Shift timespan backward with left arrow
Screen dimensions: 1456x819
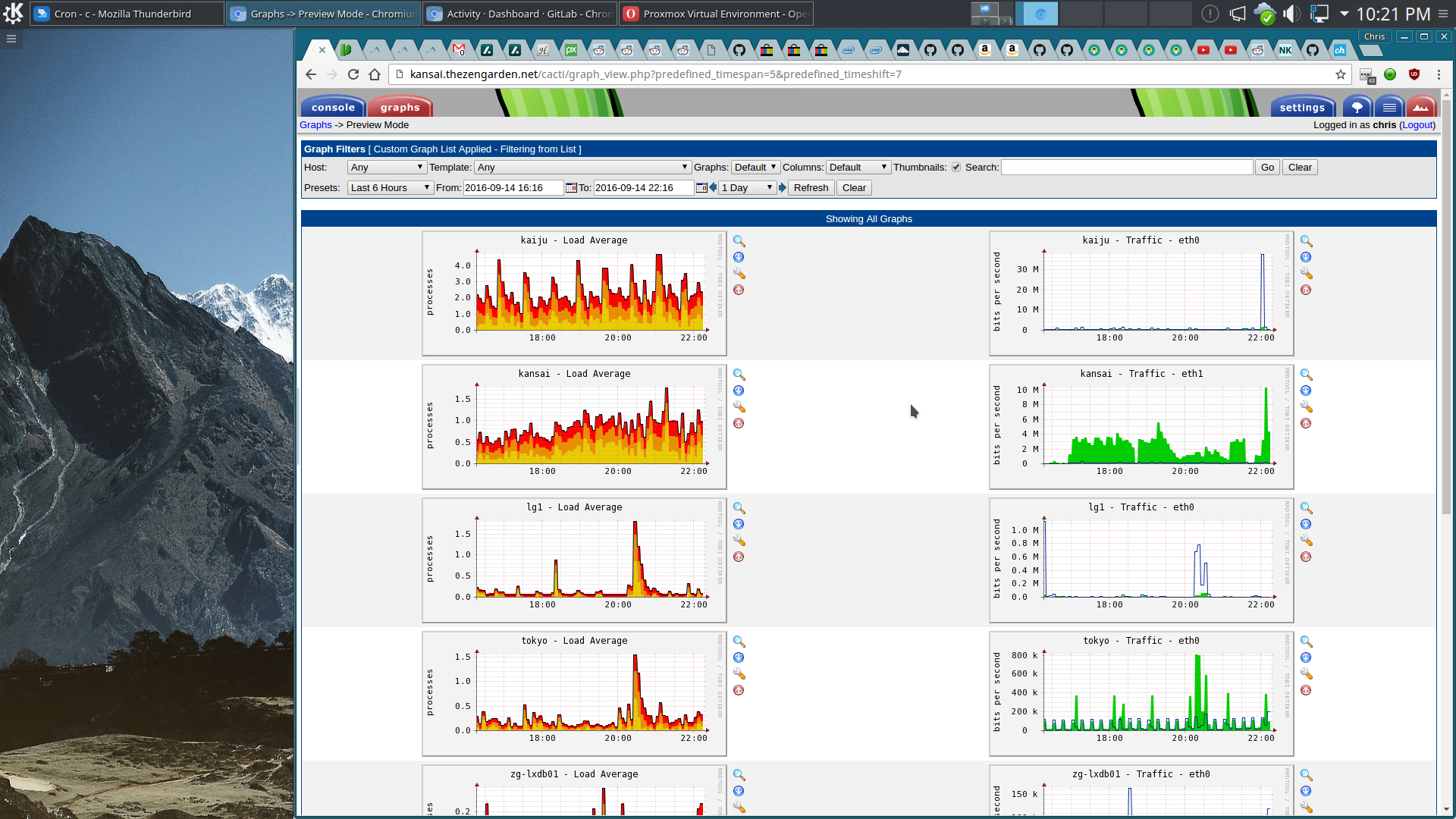tap(713, 187)
